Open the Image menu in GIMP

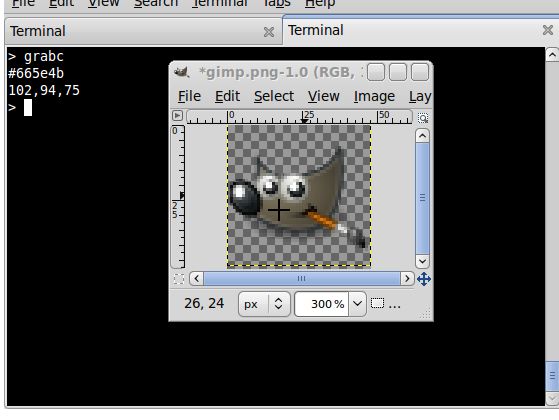pyautogui.click(x=374, y=96)
